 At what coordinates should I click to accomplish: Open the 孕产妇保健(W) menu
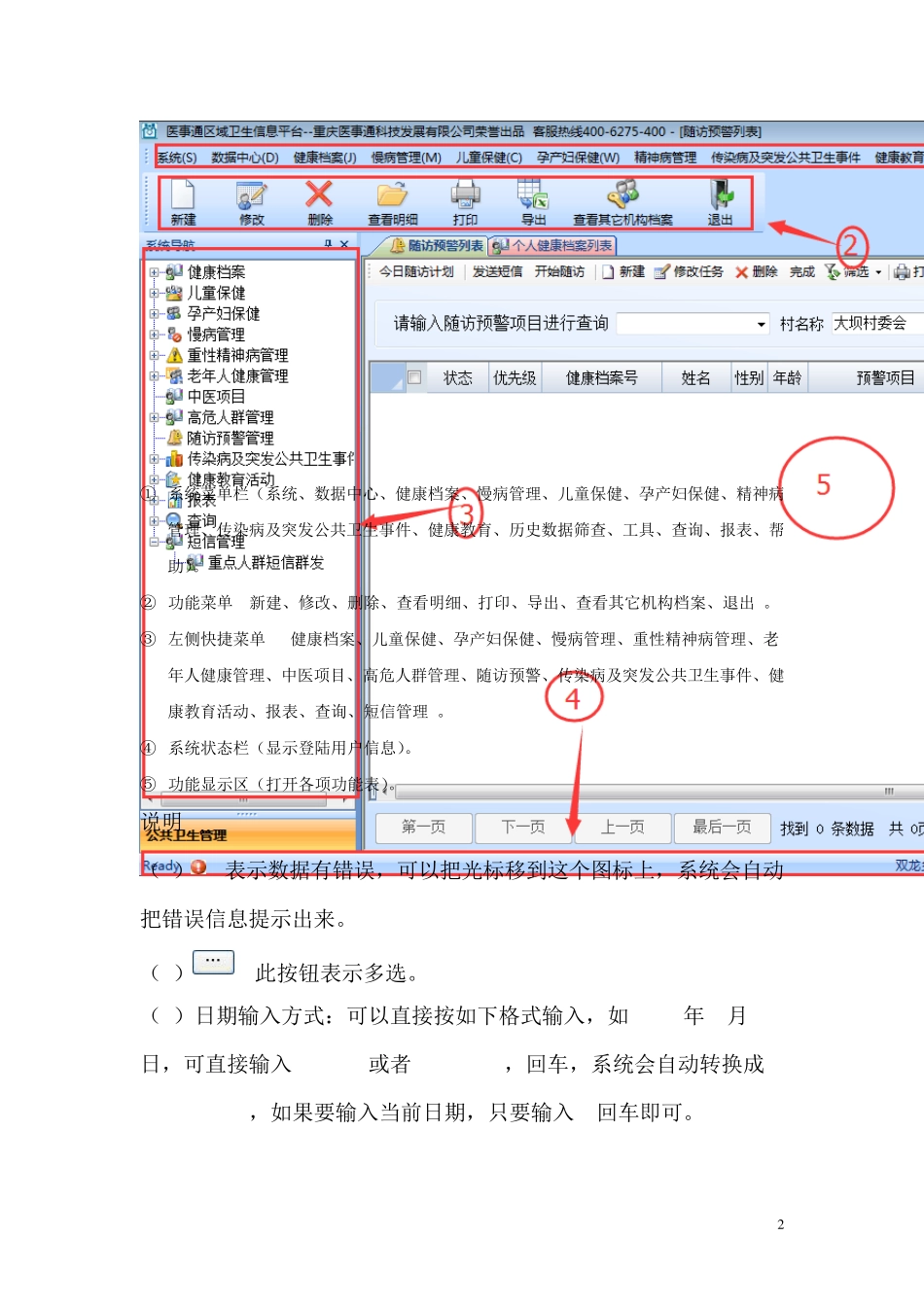click(x=578, y=157)
